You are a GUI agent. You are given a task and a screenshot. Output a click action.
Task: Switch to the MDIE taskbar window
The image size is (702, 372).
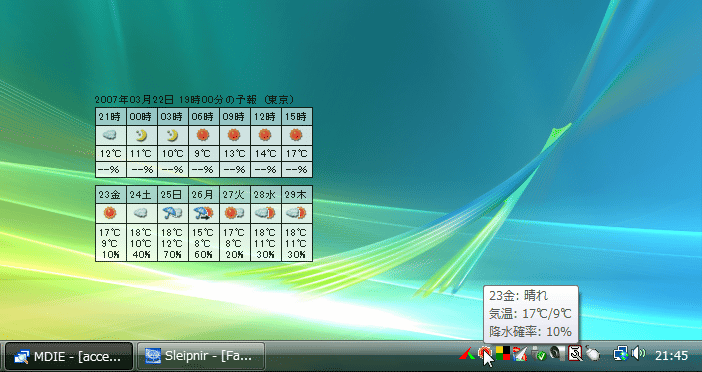(x=69, y=356)
